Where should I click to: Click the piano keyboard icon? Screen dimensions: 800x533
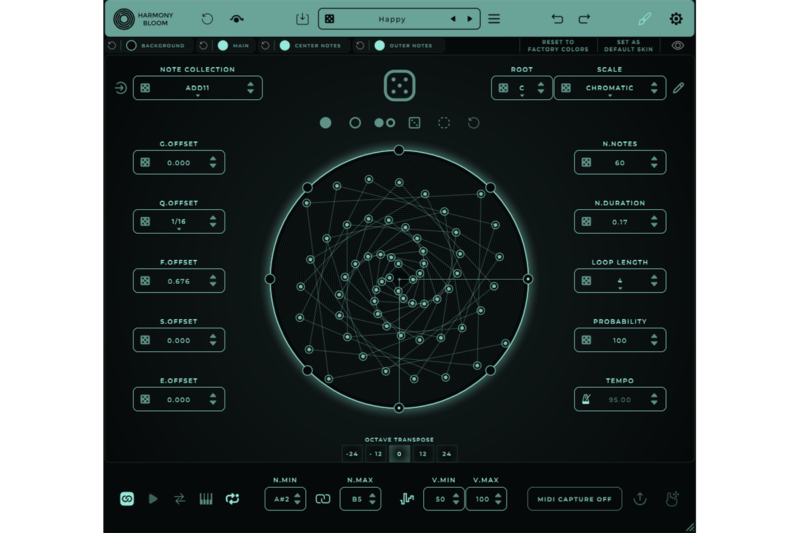206,498
